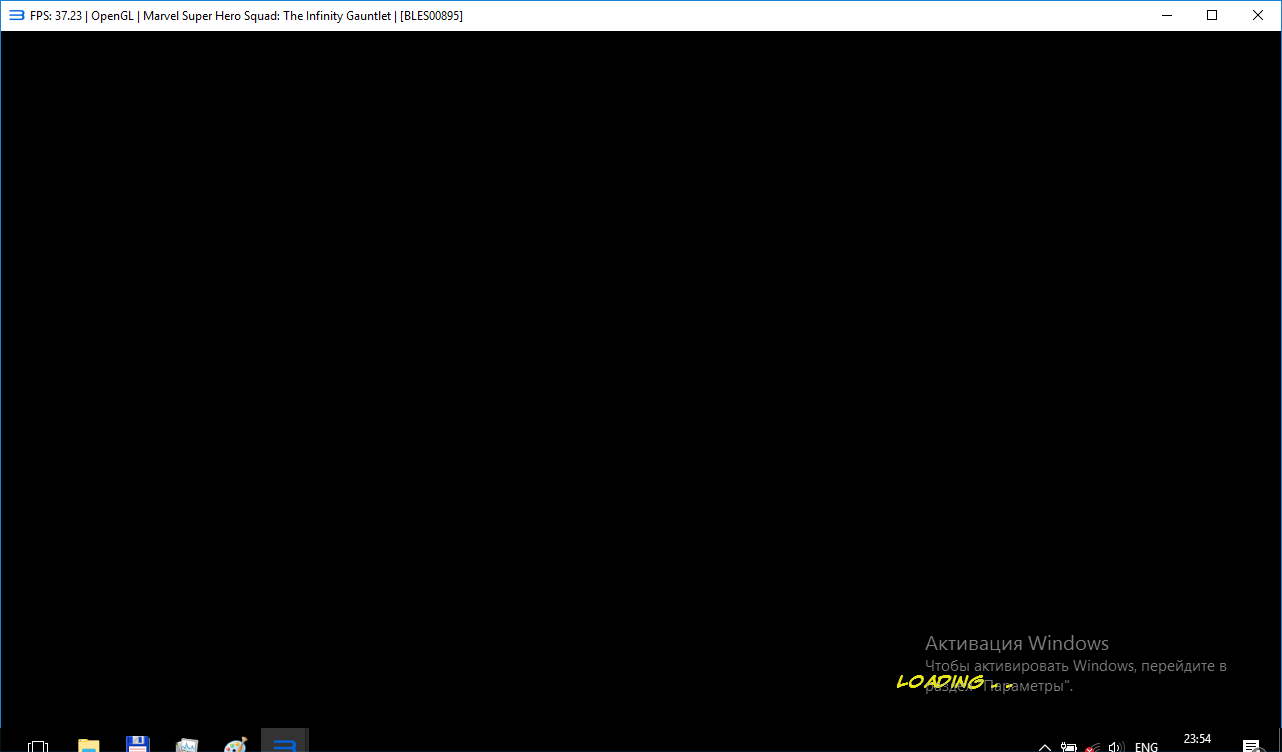Open the monitor chart taskbar app
1282x752 pixels.
coord(187,745)
